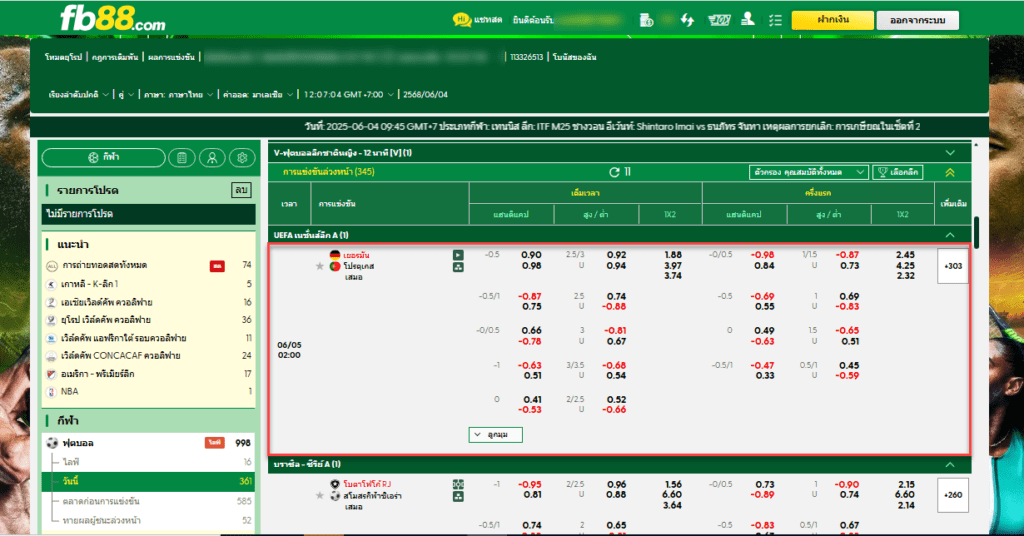
Task: Open the all-properties filter dropdown
Action: click(808, 172)
